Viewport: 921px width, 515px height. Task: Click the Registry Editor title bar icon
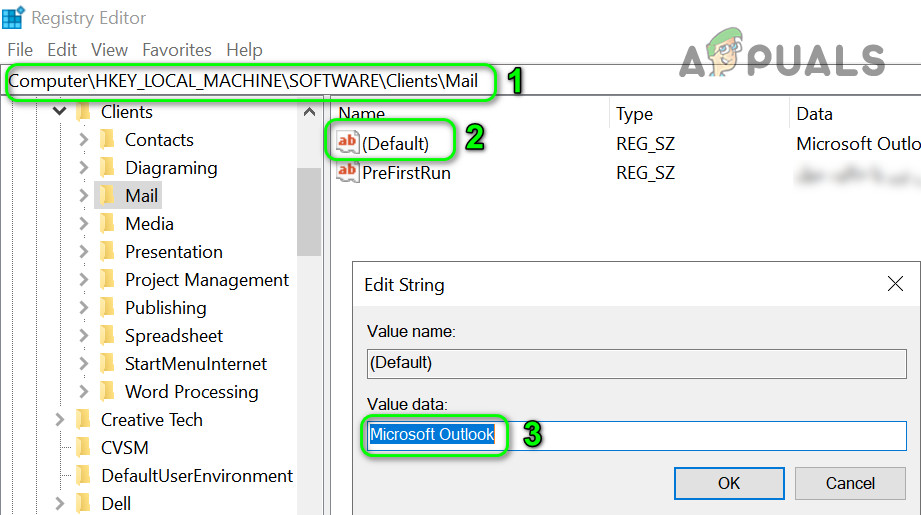14,18
